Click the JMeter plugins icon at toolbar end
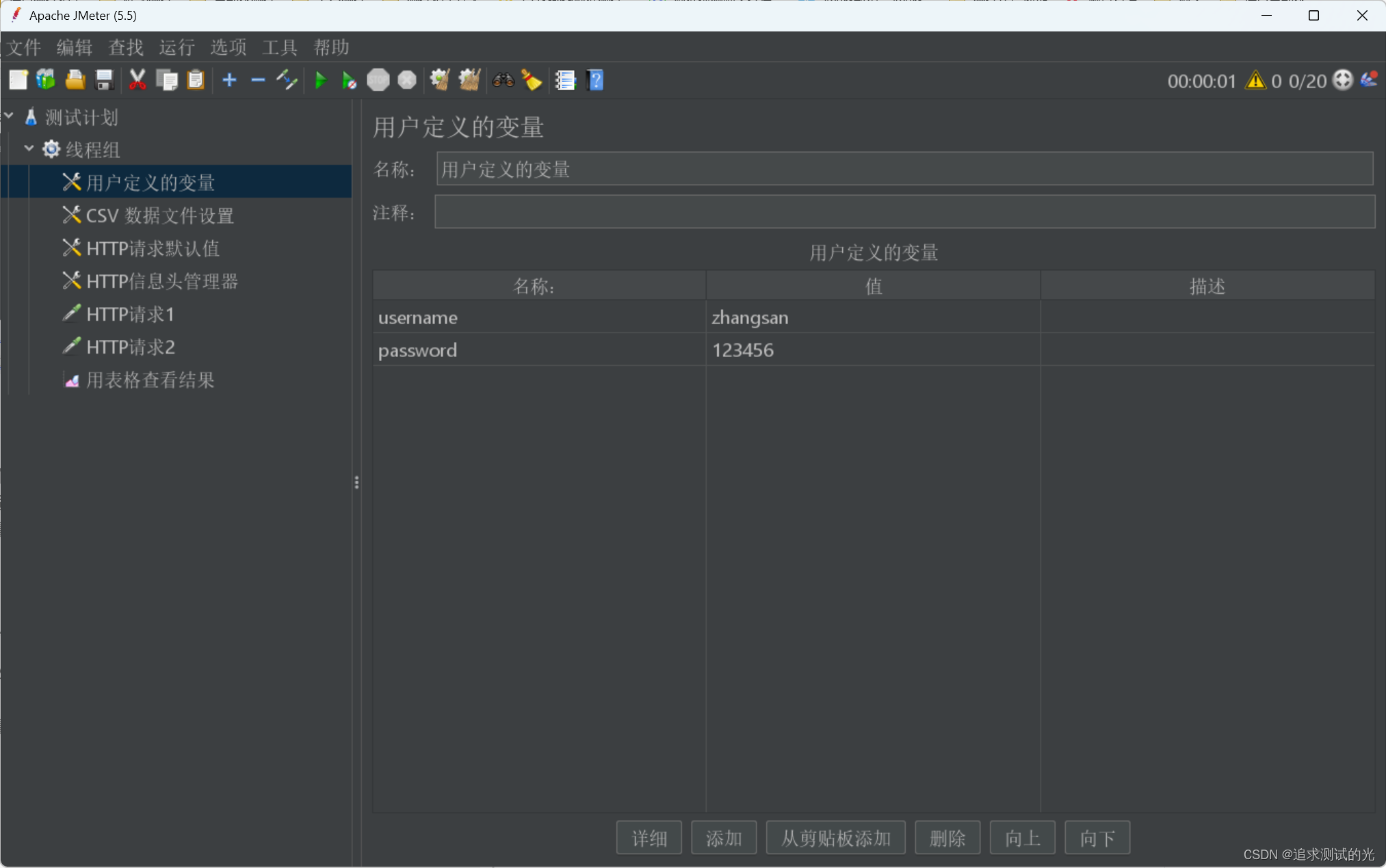Viewport: 1386px width, 868px height. [1369, 80]
